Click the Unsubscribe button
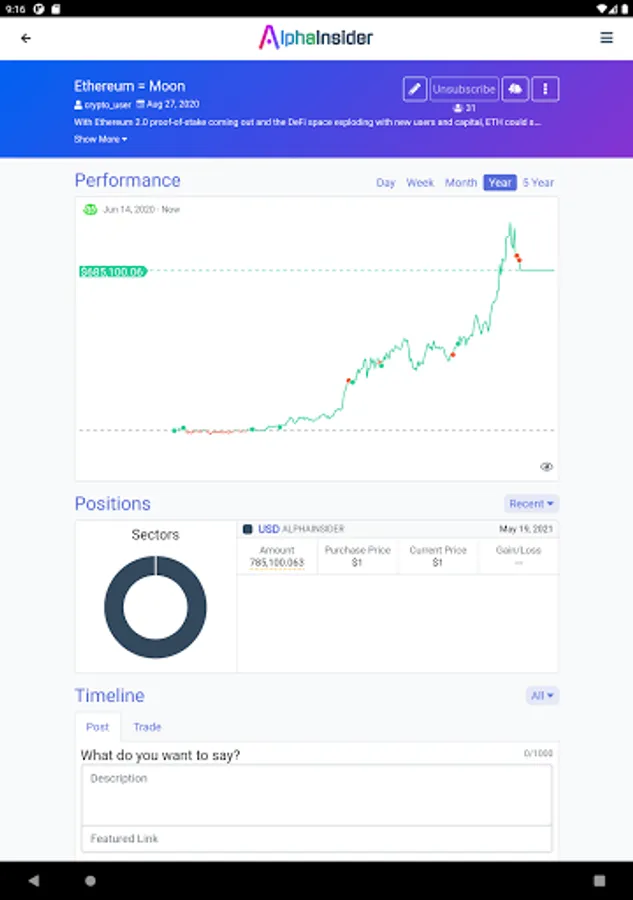The height and width of the screenshot is (900, 633). point(464,89)
